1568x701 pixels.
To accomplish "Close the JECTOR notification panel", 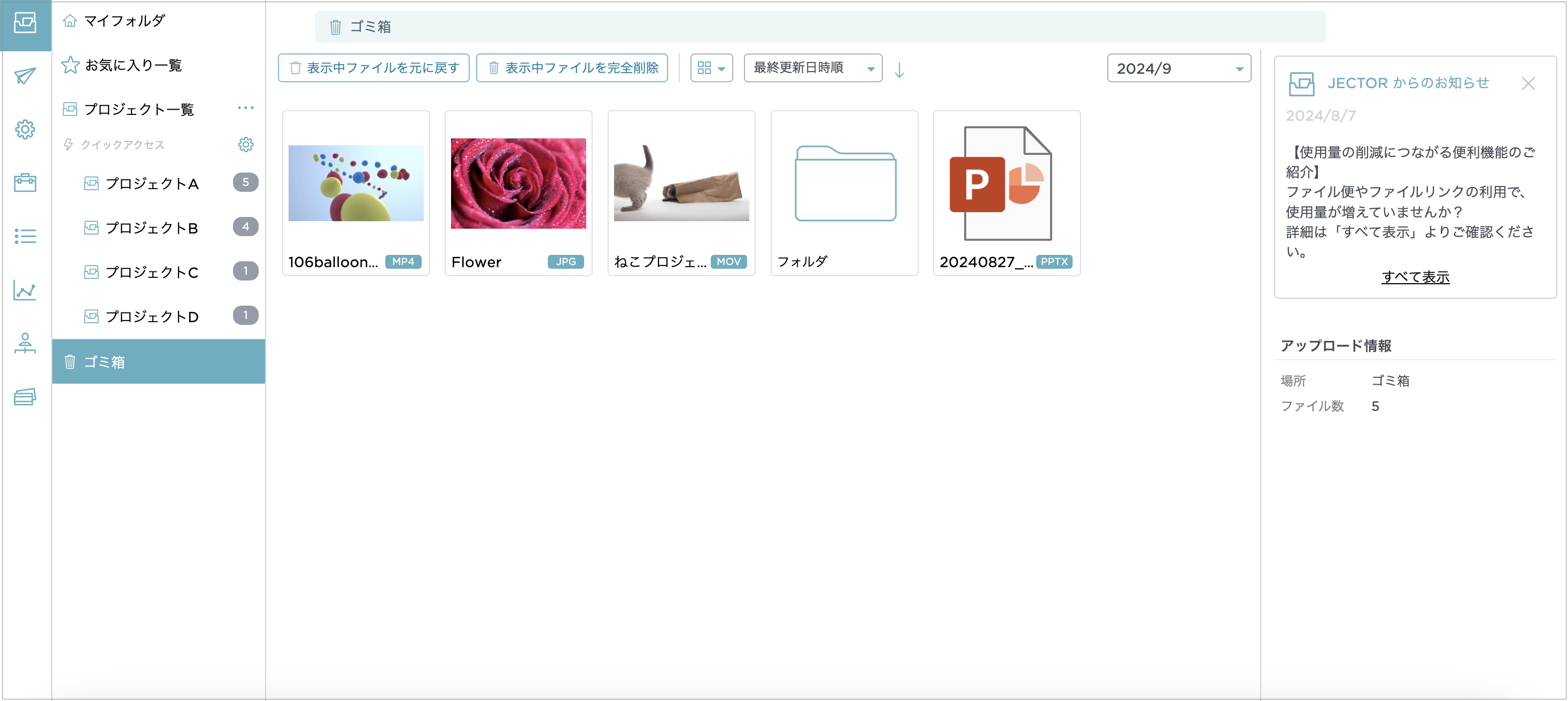I will coord(1528,83).
